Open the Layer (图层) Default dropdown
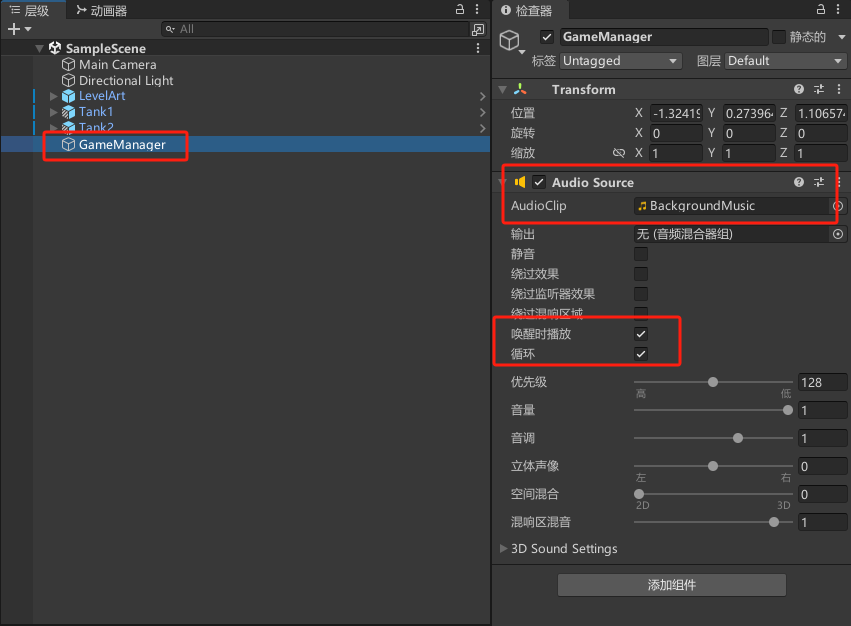The image size is (851, 626). 785,61
